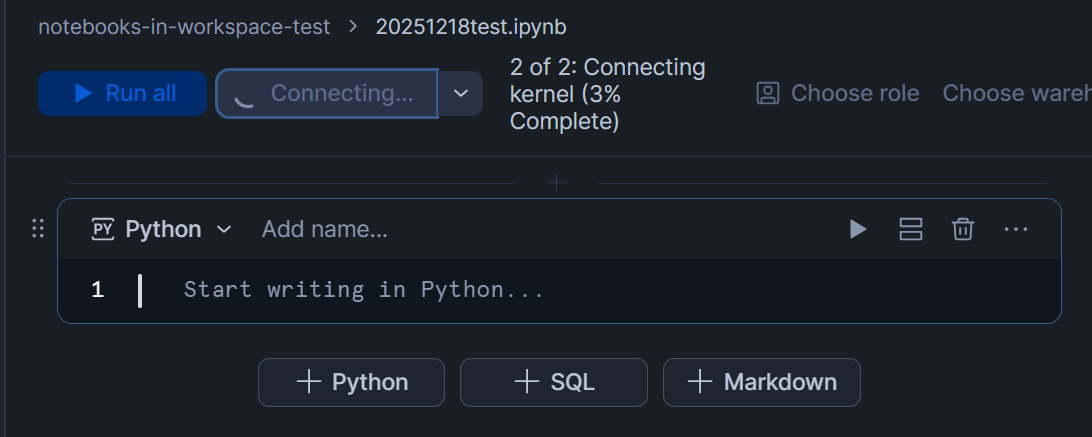Select the 20251218test.ipynb breadcrumb
Viewport: 1092px width, 437px height.
pos(470,27)
